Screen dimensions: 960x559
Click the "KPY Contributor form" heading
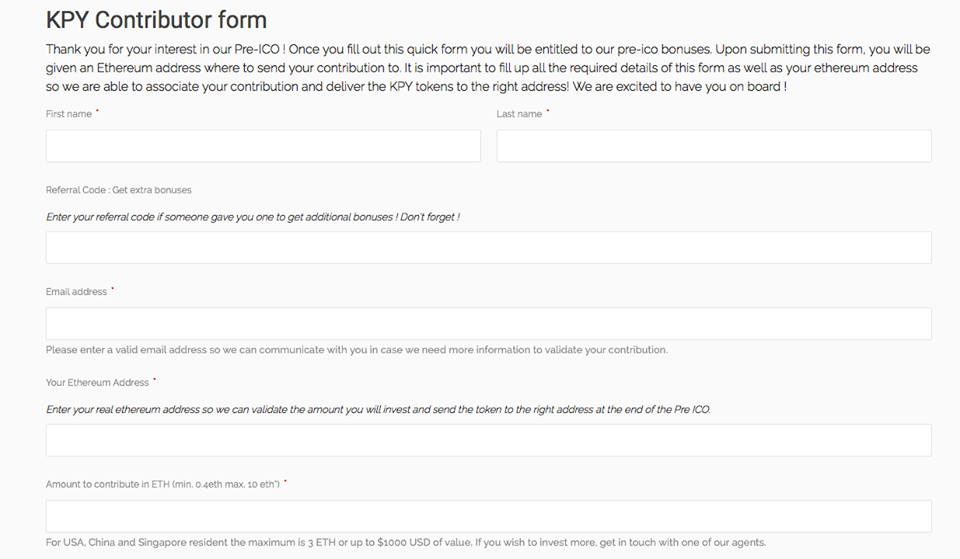(157, 20)
